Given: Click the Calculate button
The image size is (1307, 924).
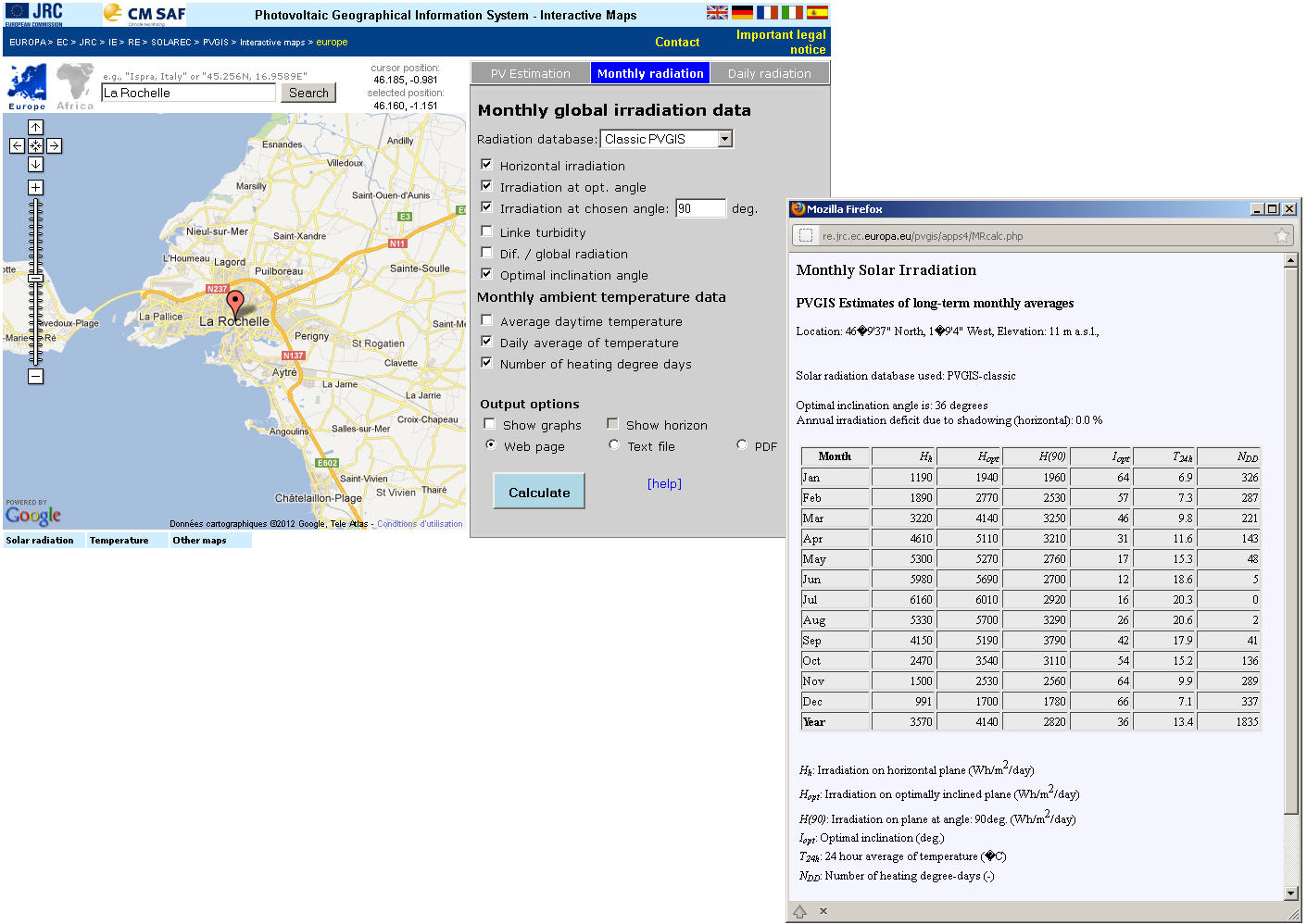Looking at the screenshot, I should [x=539, y=492].
